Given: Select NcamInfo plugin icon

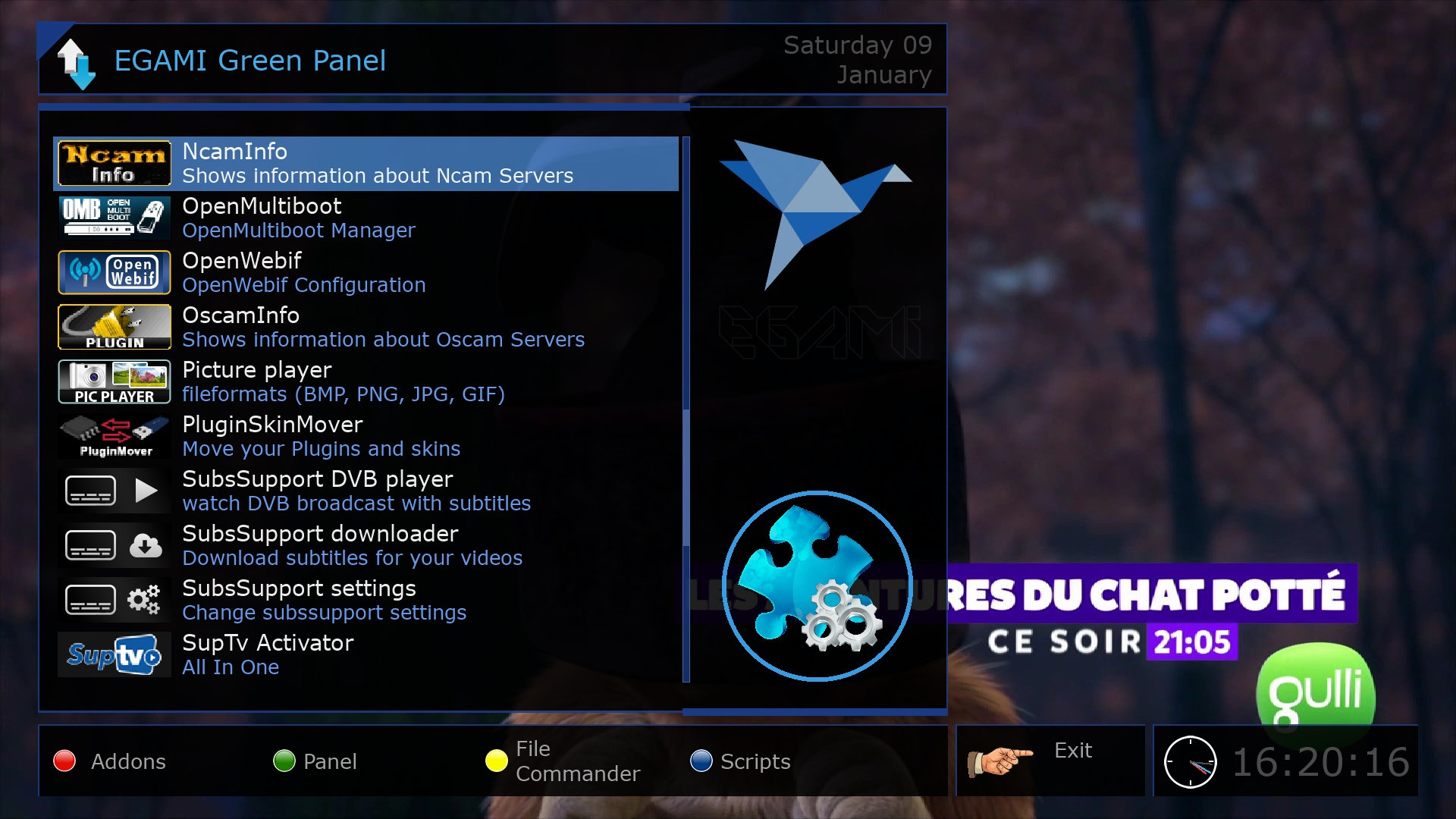Looking at the screenshot, I should coord(114,162).
